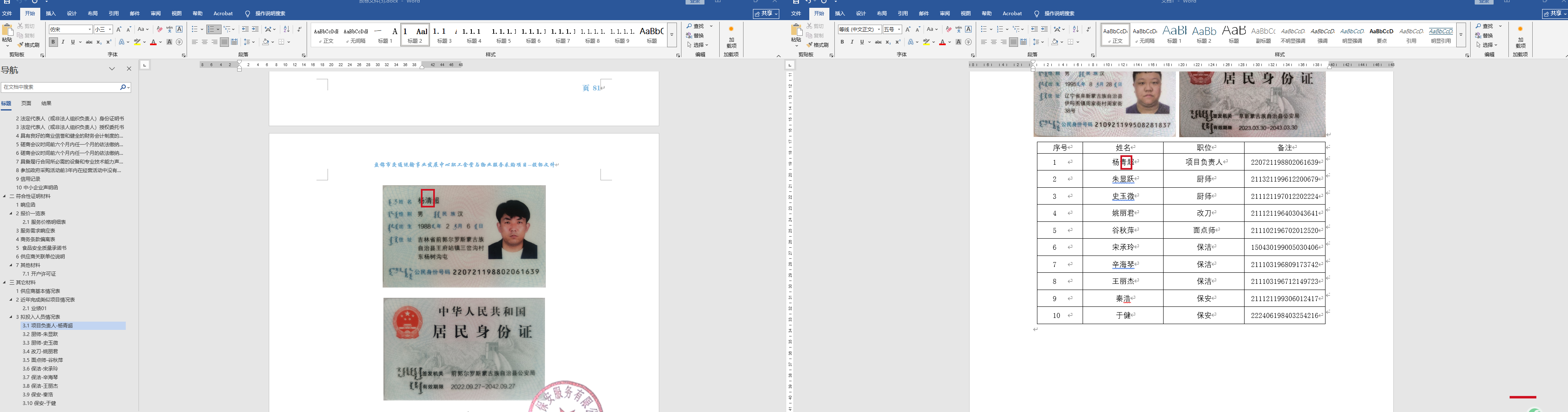Screen dimensions: 1568x412
Task: Align text right in right Word window
Action: [x=1003, y=42]
